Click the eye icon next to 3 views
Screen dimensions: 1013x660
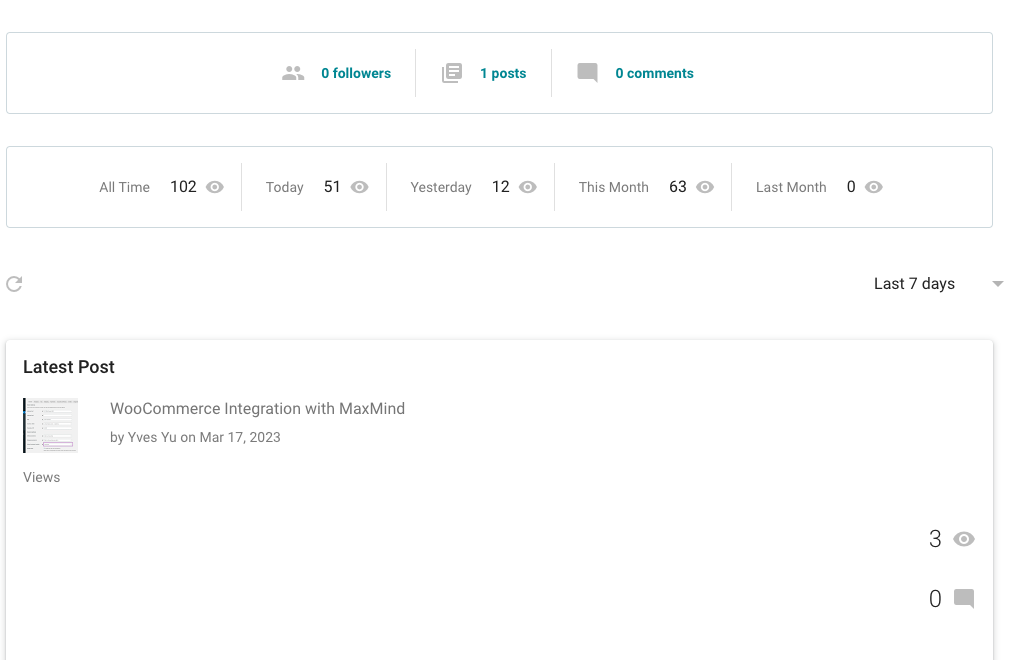point(964,539)
